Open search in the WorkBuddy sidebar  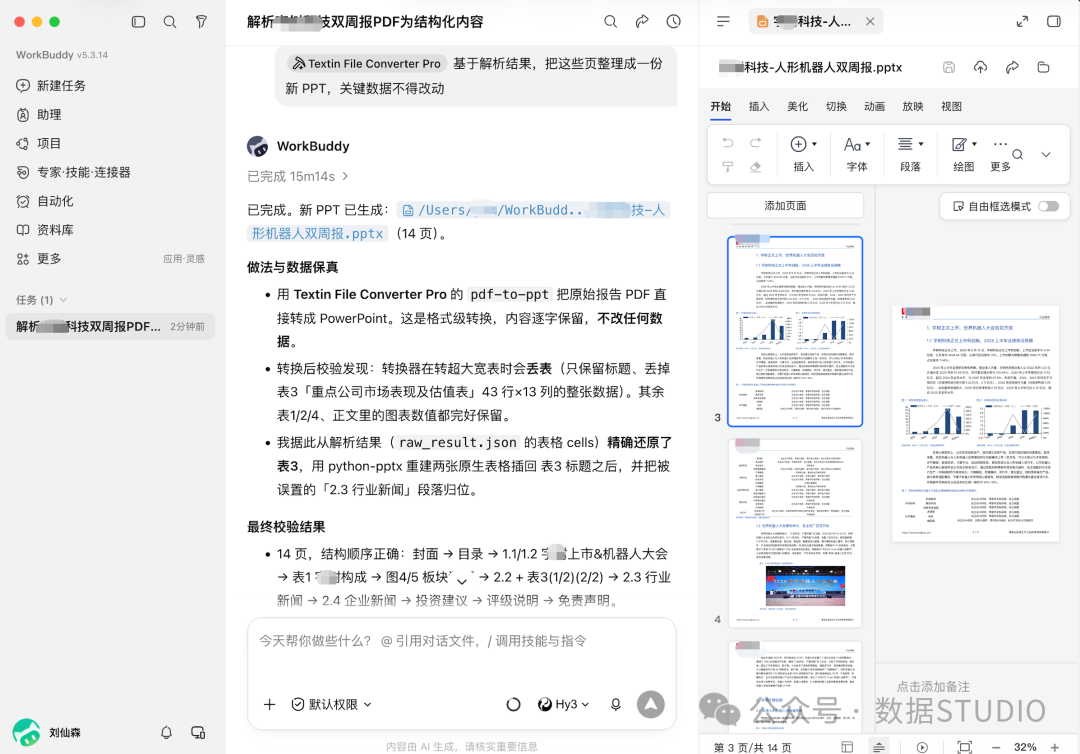169,22
